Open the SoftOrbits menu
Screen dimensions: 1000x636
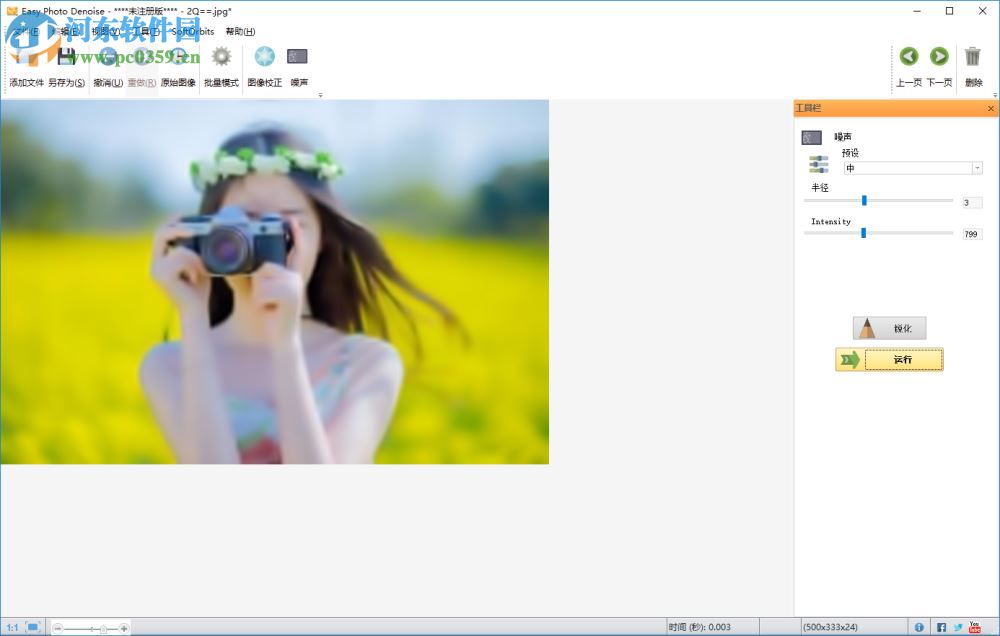click(x=189, y=31)
